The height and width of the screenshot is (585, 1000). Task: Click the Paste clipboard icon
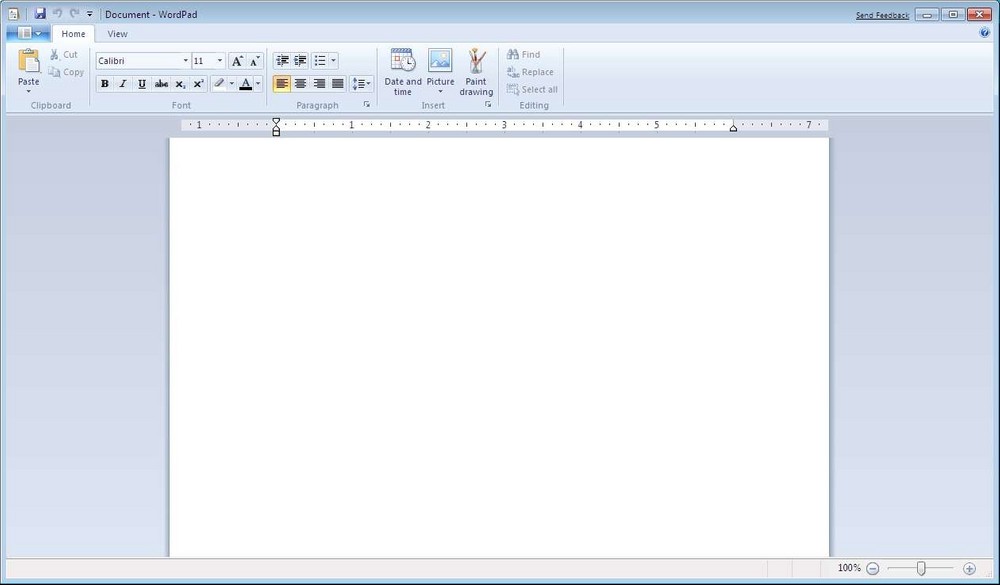29,62
